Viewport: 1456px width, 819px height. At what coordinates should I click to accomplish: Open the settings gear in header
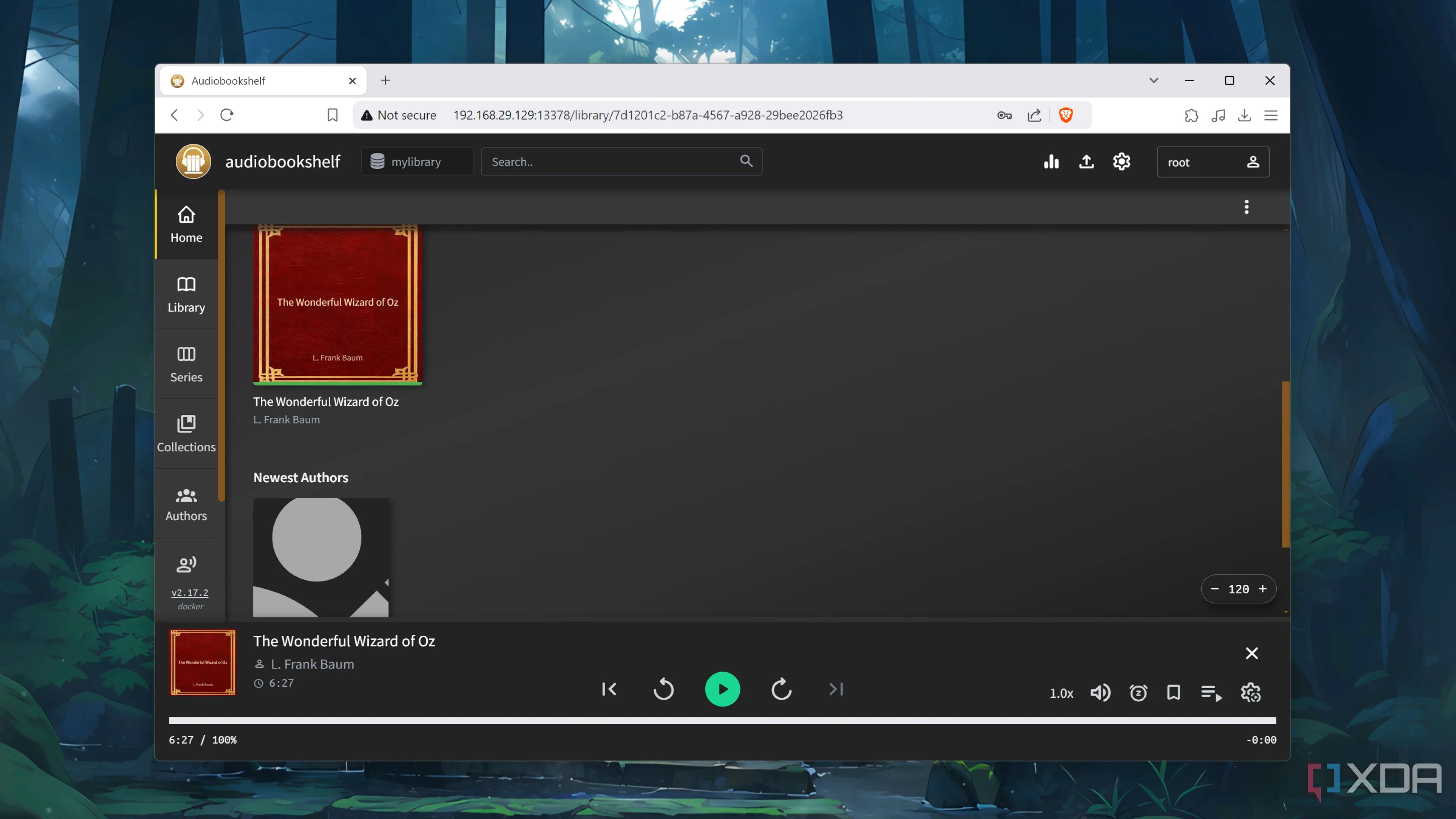pyautogui.click(x=1122, y=162)
